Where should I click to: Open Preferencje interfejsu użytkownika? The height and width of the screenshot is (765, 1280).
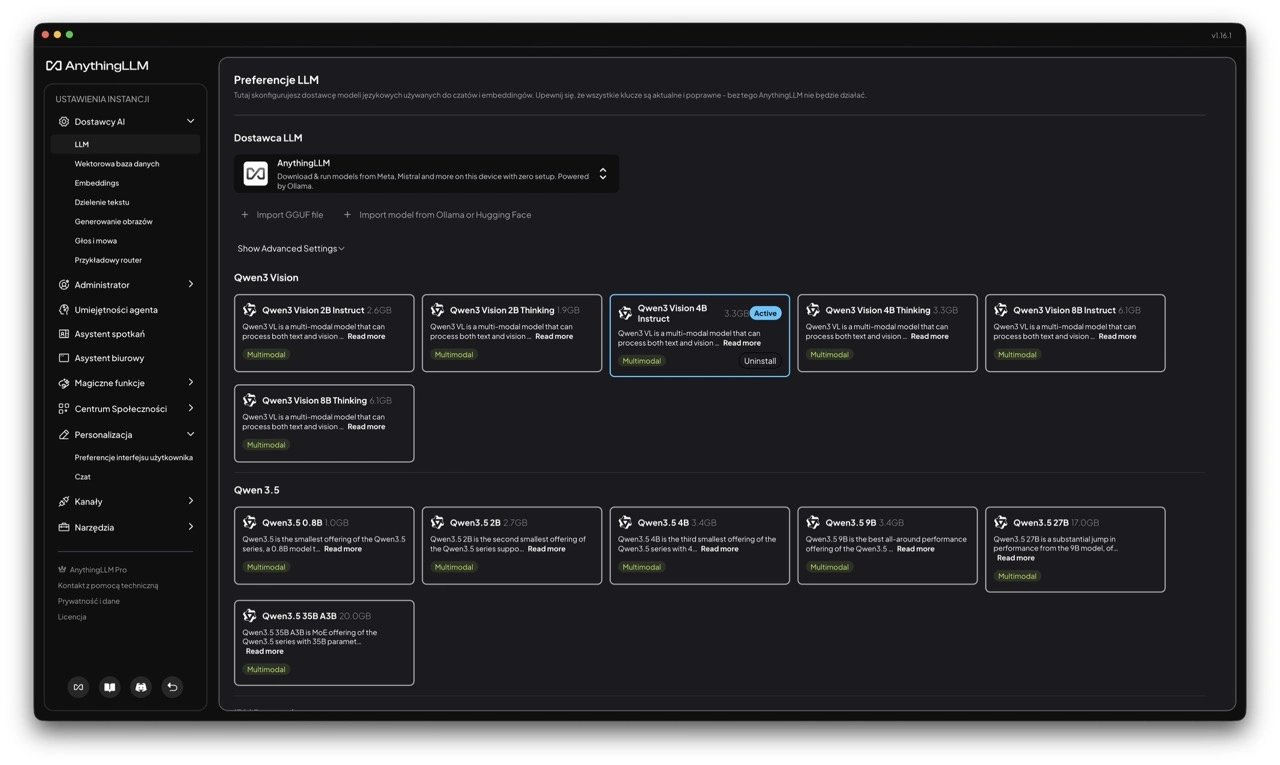134,458
